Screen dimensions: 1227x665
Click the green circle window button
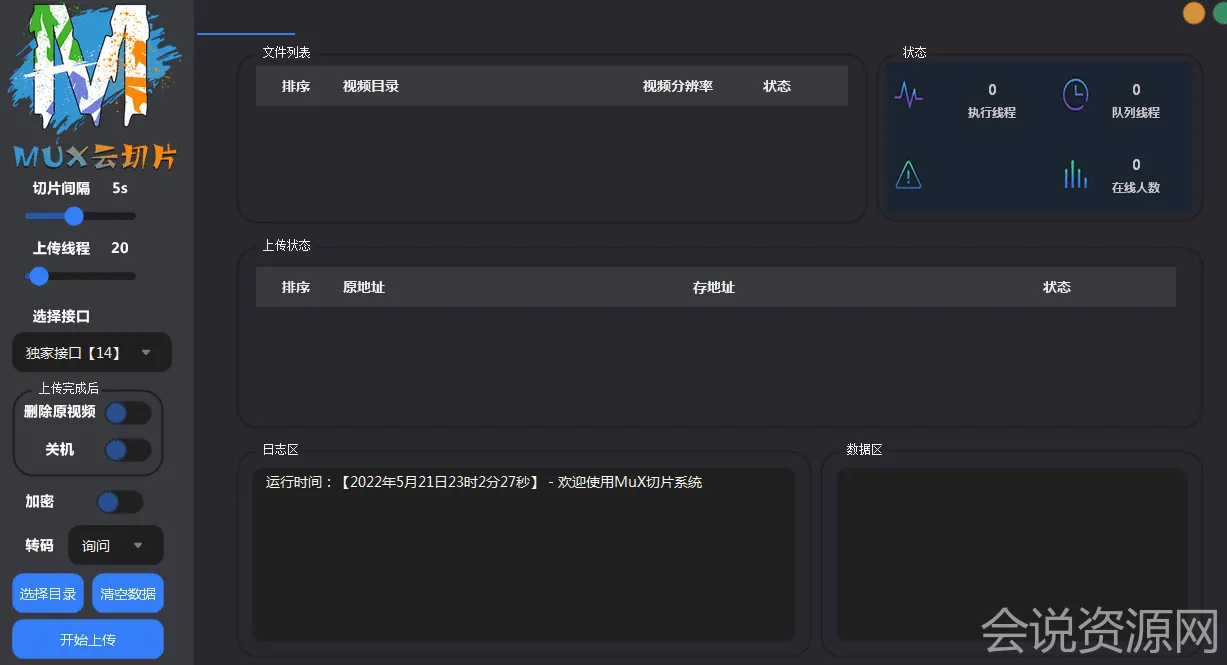tap(1220, 13)
